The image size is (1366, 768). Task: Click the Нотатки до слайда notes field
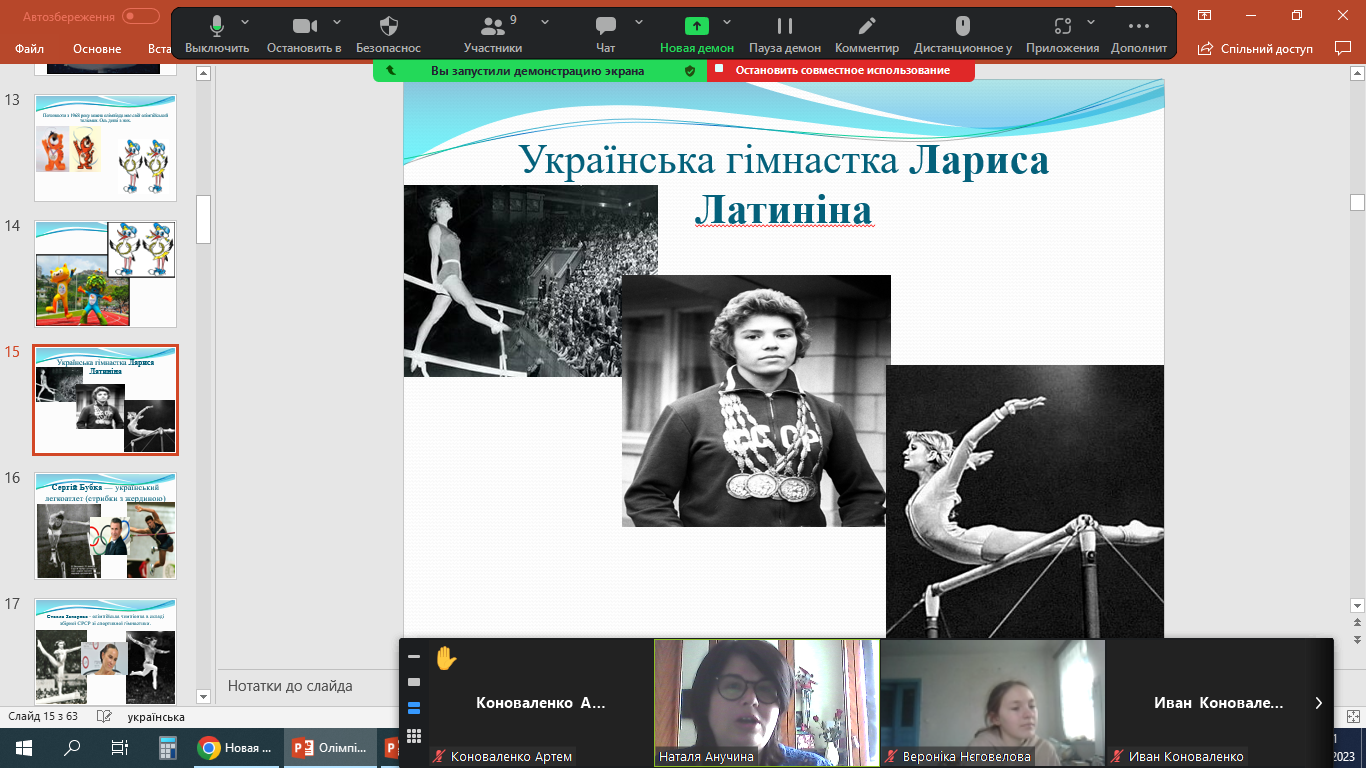290,686
